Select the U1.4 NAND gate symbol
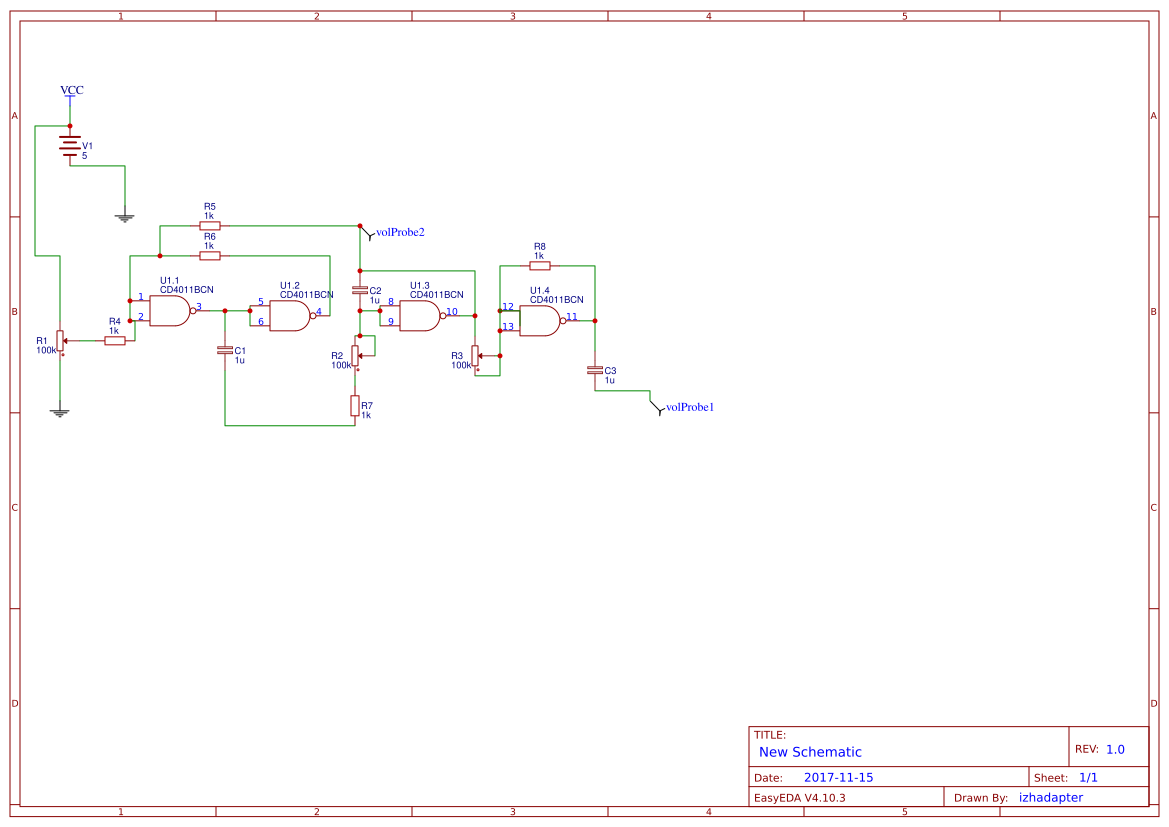Screen dimensions: 1169x827 click(542, 321)
